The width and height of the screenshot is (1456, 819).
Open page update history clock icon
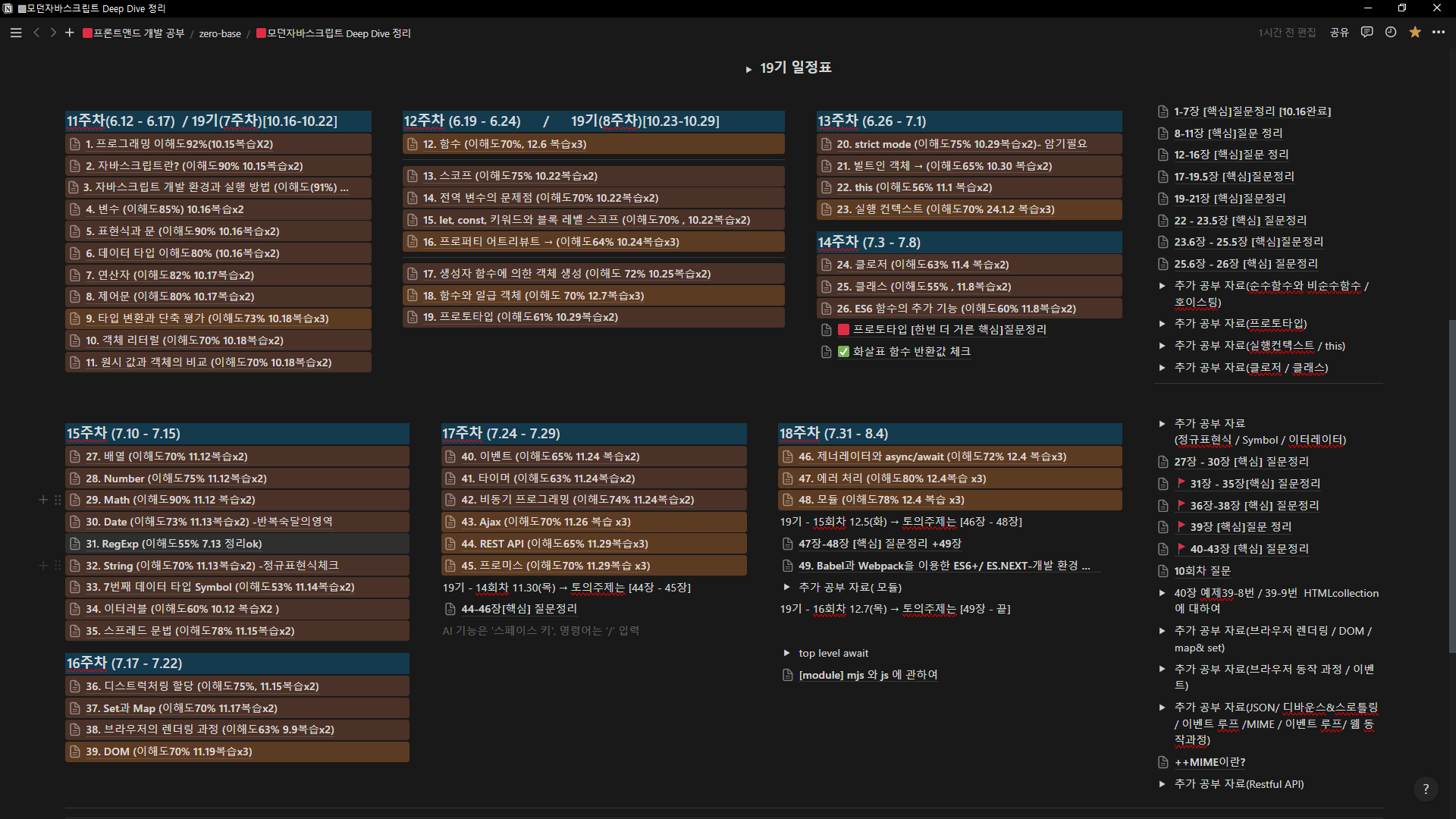tap(1391, 33)
